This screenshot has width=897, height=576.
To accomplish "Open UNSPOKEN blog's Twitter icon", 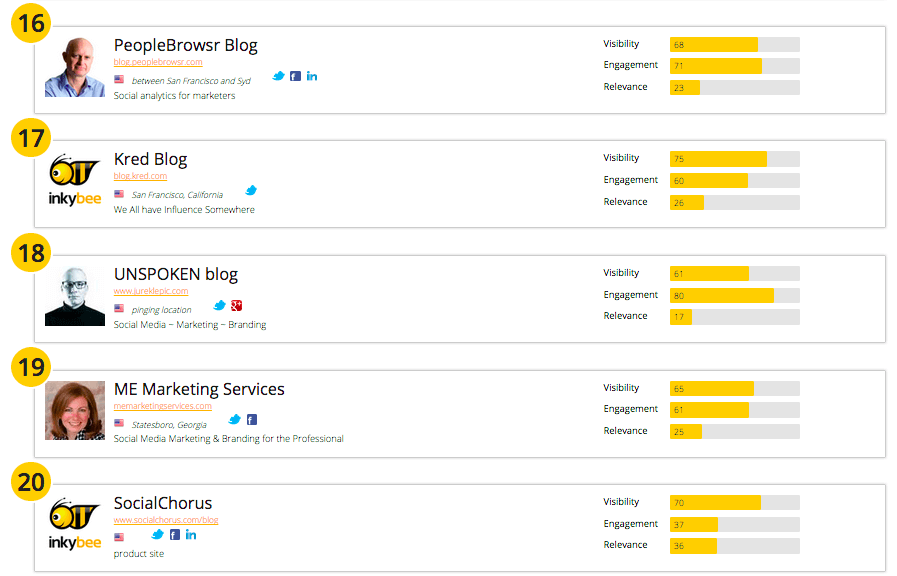I will pyautogui.click(x=220, y=305).
